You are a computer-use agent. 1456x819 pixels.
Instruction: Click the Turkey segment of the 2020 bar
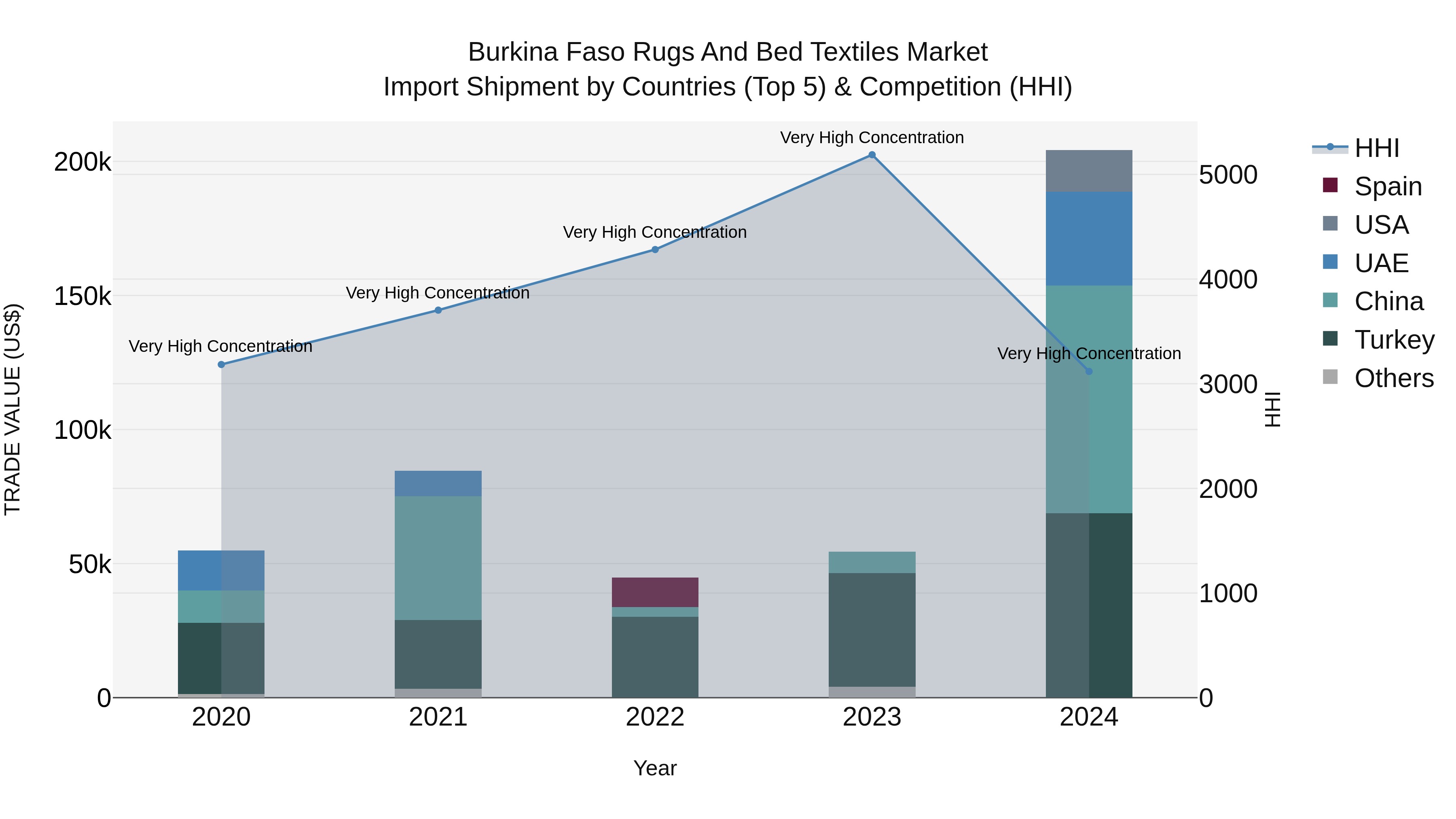pos(221,658)
